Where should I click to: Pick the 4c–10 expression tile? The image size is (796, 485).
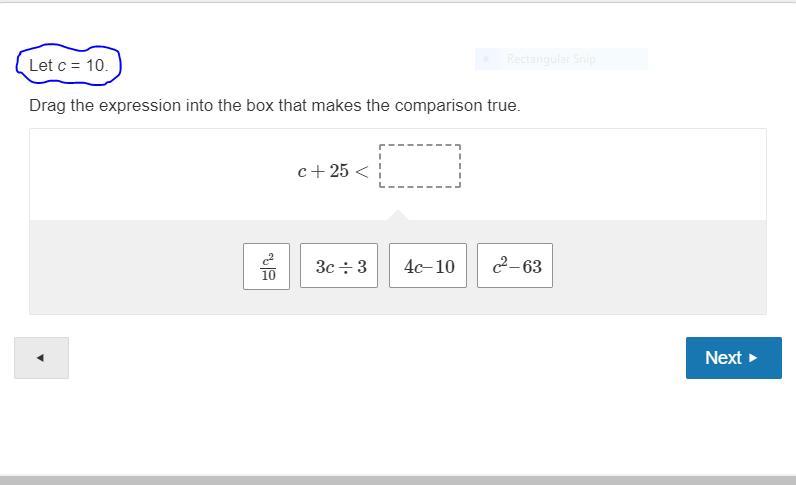428,266
